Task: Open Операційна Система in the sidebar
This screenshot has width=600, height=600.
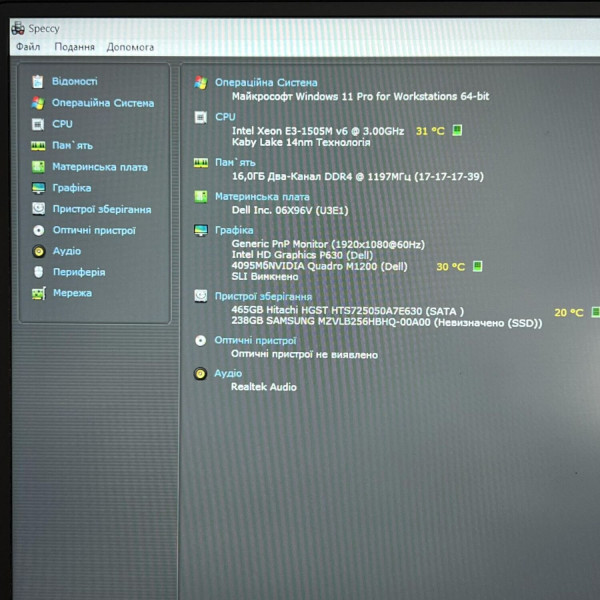Action: click(x=103, y=103)
